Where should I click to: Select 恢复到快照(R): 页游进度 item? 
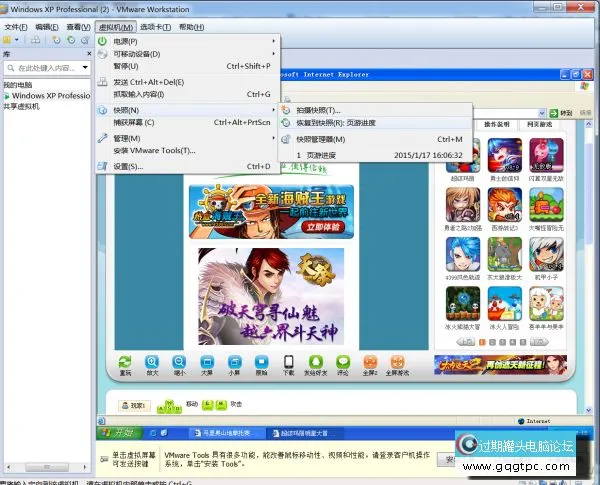[x=375, y=123]
